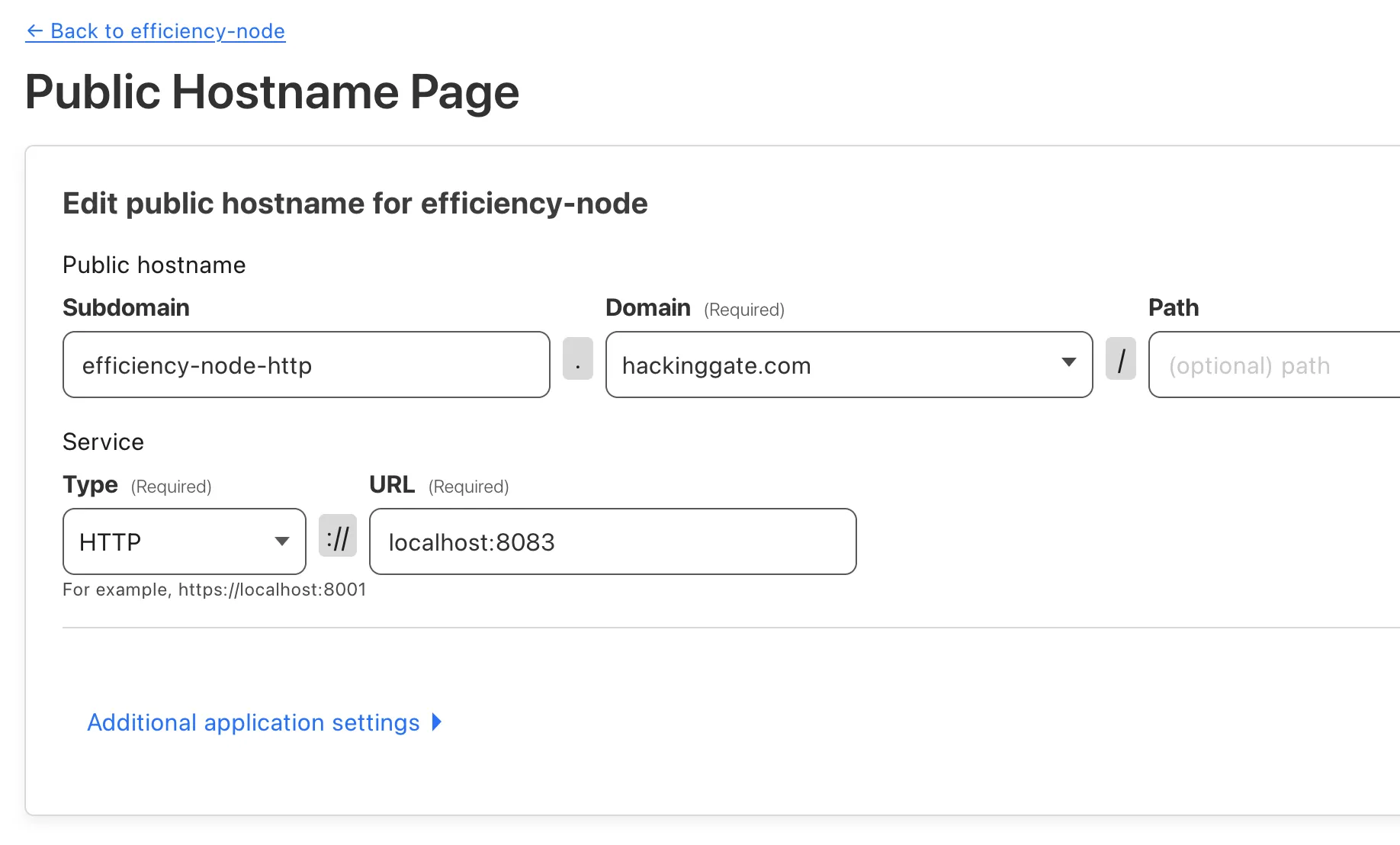Open the service Type dropdown showing HTTP

[183, 541]
